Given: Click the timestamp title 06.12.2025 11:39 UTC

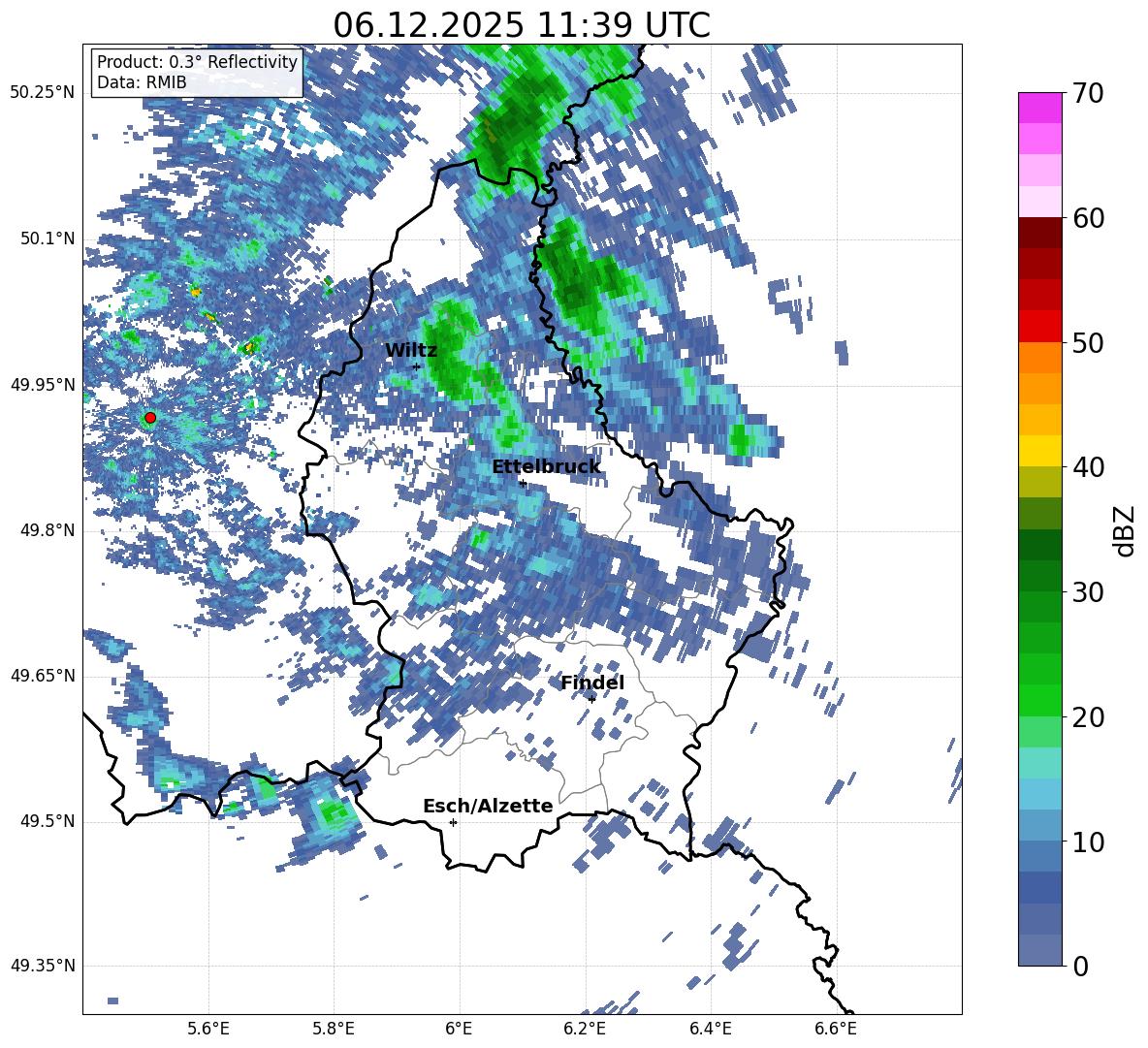Looking at the screenshot, I should (x=522, y=25).
